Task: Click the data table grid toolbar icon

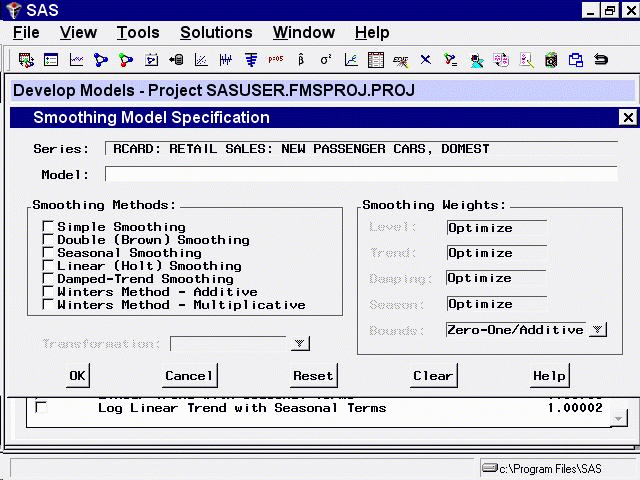Action: (376, 60)
